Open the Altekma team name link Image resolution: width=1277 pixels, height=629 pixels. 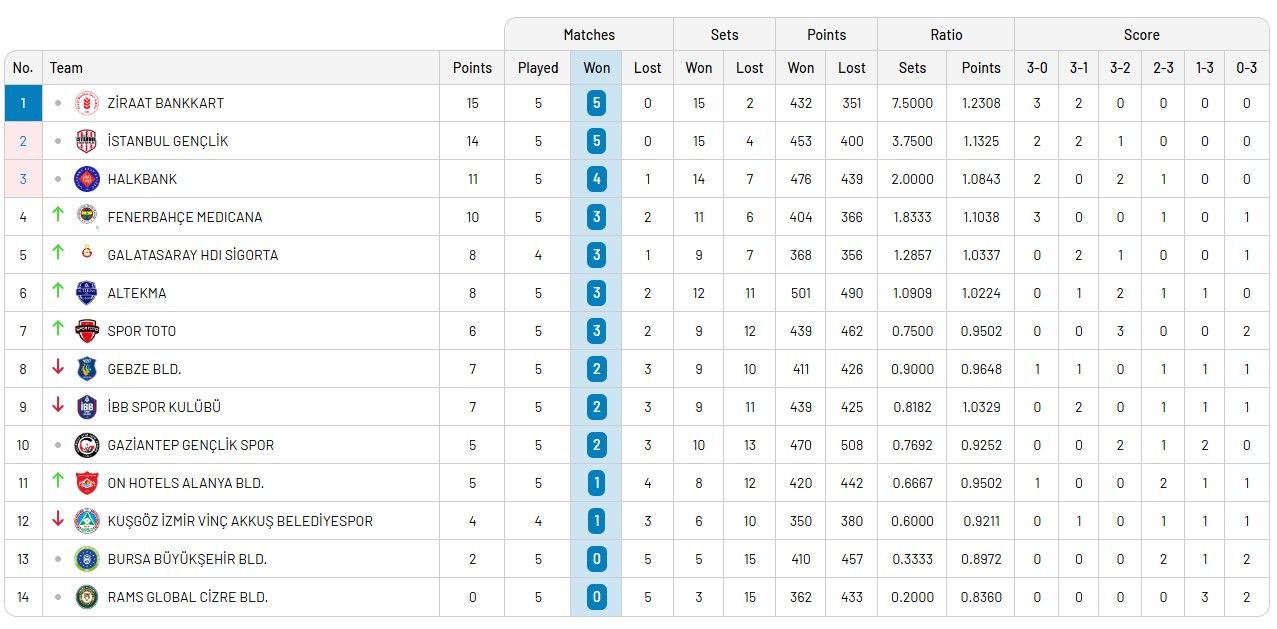click(x=137, y=293)
